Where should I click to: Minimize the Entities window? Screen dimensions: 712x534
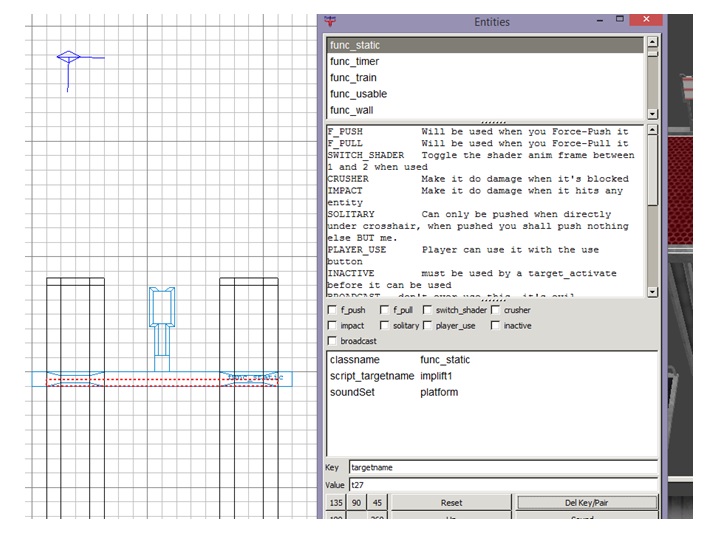click(600, 20)
